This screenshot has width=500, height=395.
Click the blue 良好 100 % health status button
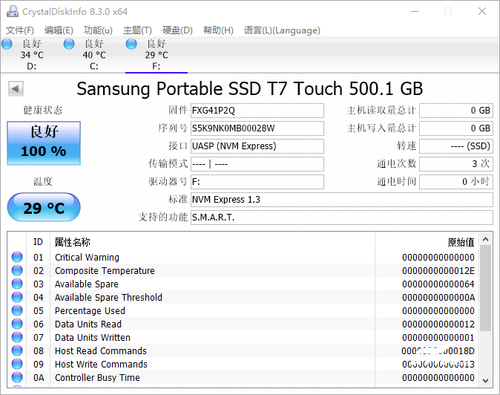point(44,143)
